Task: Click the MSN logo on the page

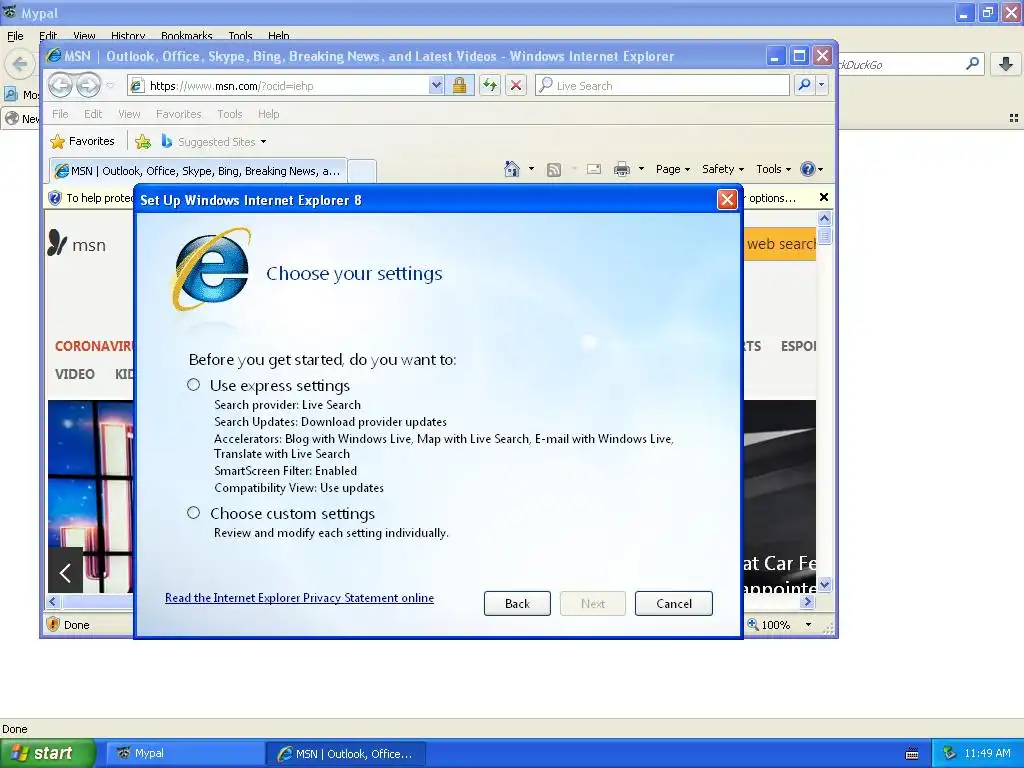Action: (77, 244)
